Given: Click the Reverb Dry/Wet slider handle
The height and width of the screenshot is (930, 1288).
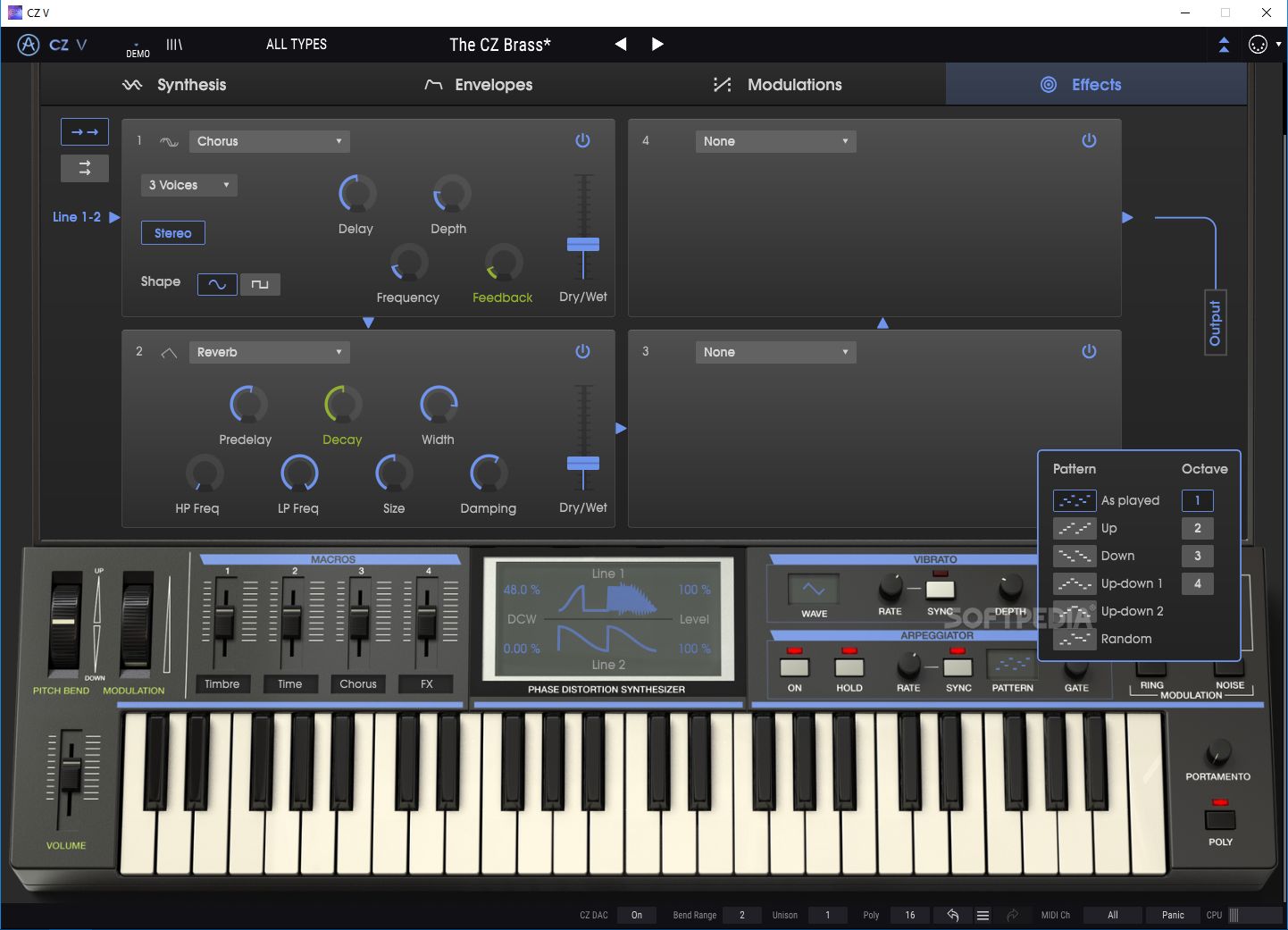Looking at the screenshot, I should tap(583, 463).
